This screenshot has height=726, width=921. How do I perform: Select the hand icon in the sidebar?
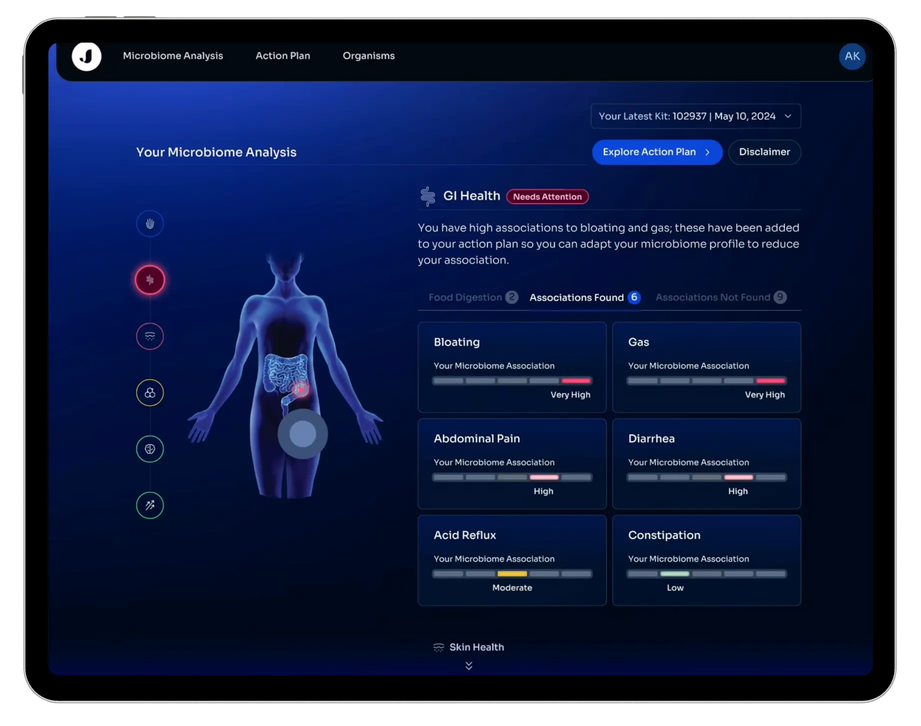pos(150,224)
